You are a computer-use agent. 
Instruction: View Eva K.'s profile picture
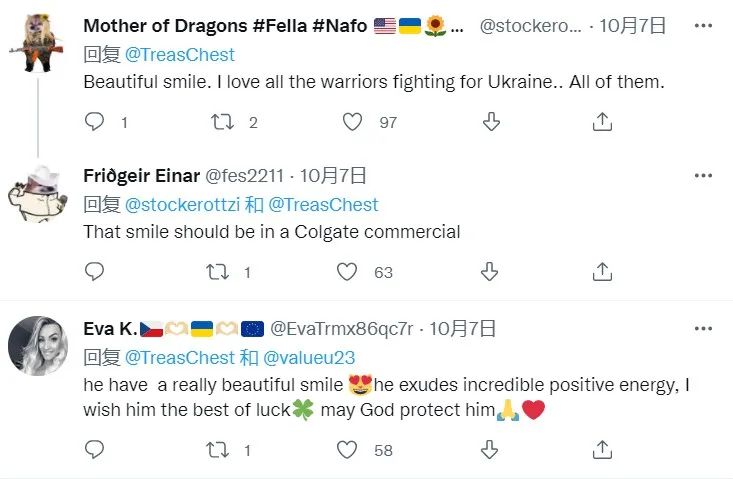coord(38,345)
